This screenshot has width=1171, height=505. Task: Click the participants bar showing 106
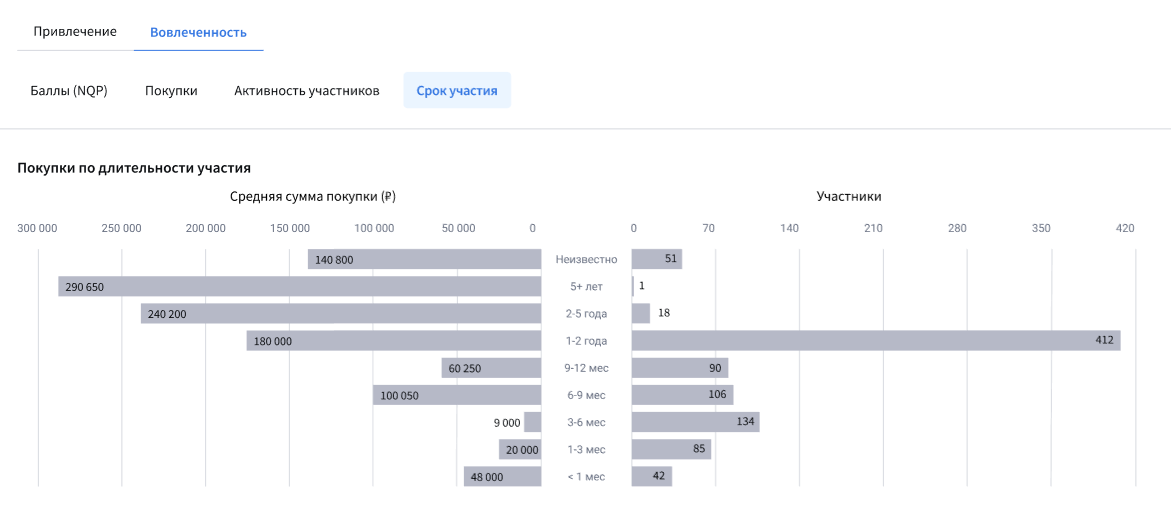(x=682, y=395)
